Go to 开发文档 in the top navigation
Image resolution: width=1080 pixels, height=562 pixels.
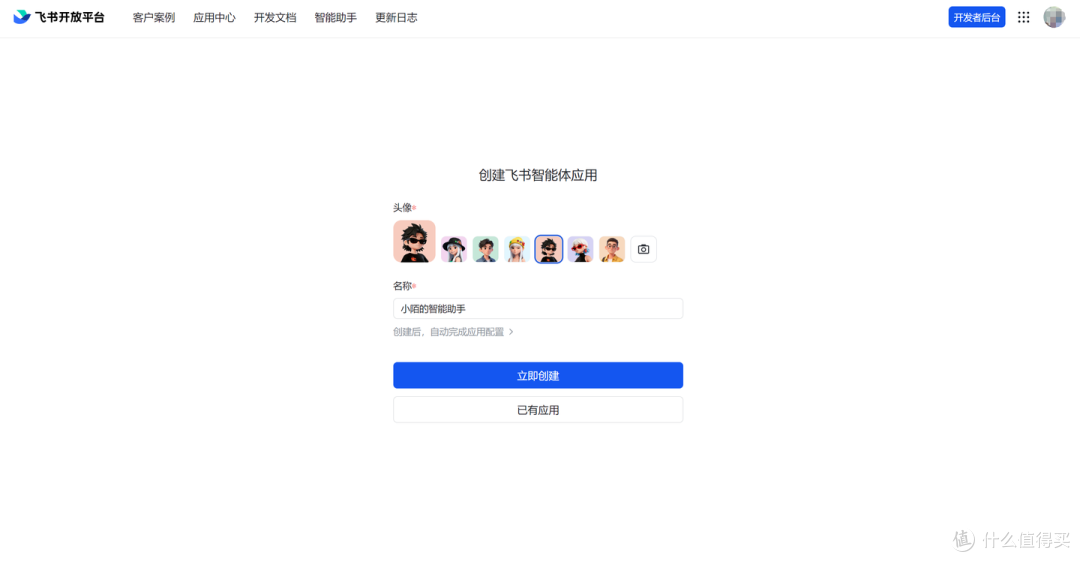point(275,18)
